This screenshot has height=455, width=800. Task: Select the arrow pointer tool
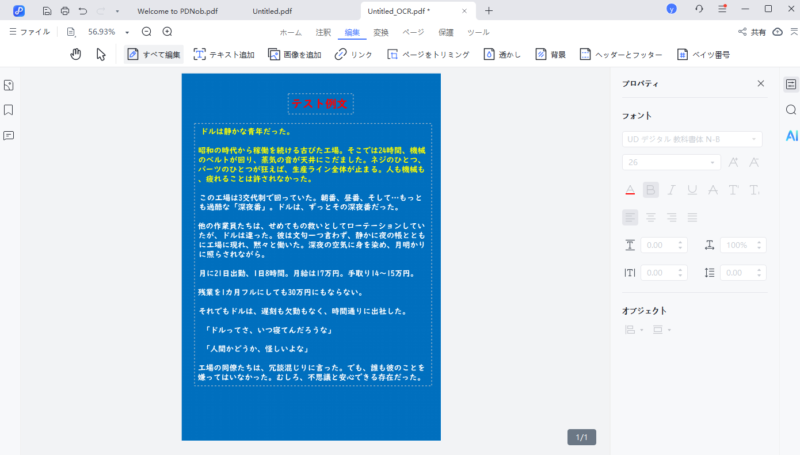(101, 54)
